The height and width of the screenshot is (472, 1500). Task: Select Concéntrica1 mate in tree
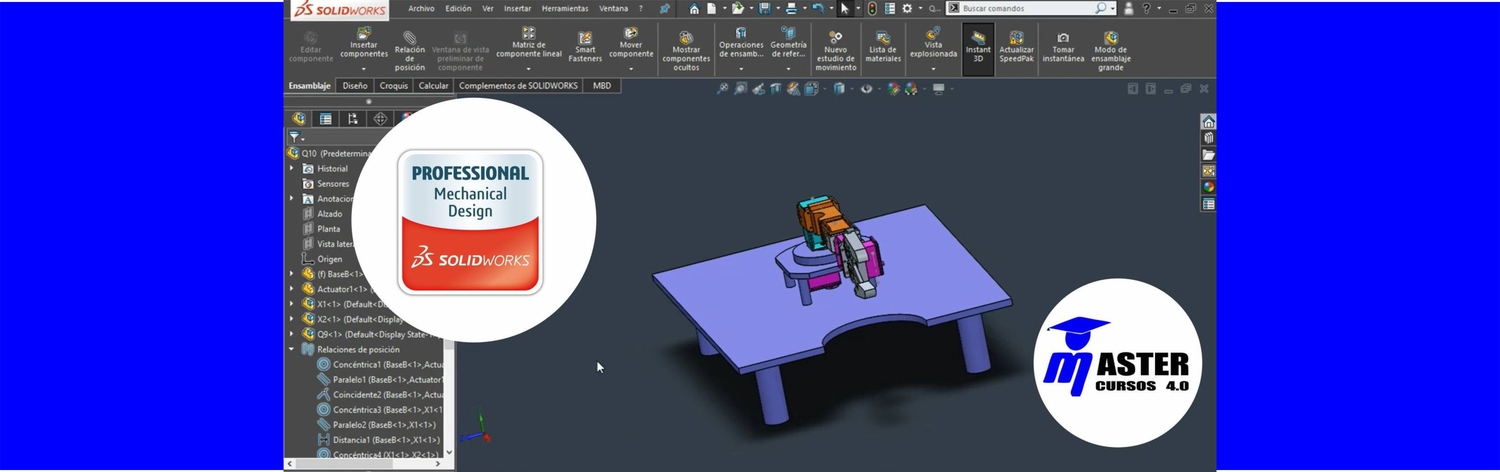(x=381, y=364)
